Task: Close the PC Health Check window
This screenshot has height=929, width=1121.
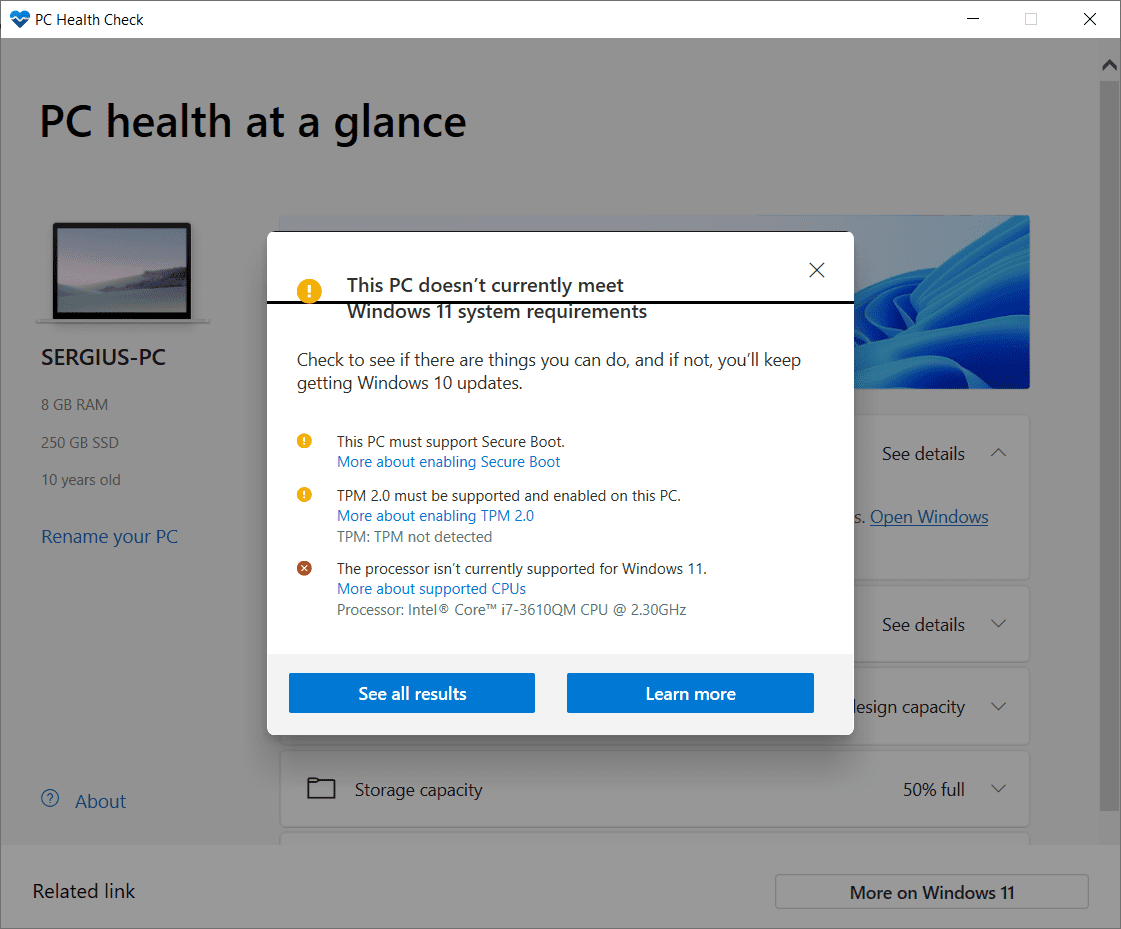Action: (1090, 19)
